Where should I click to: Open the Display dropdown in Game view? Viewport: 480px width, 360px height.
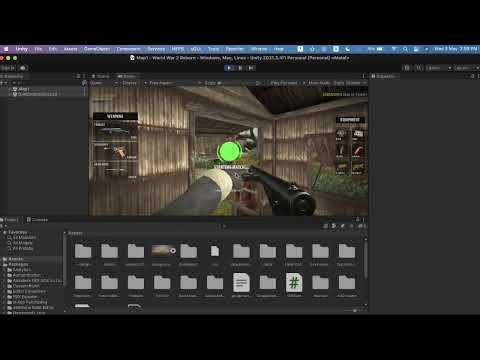click(x=132, y=83)
